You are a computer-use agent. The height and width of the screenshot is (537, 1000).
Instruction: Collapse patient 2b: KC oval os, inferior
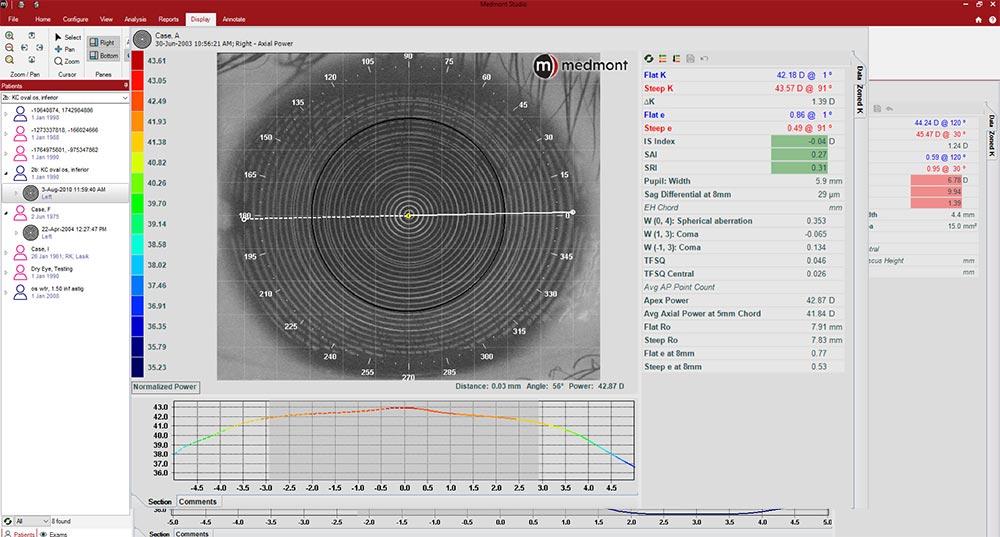[x=6, y=173]
